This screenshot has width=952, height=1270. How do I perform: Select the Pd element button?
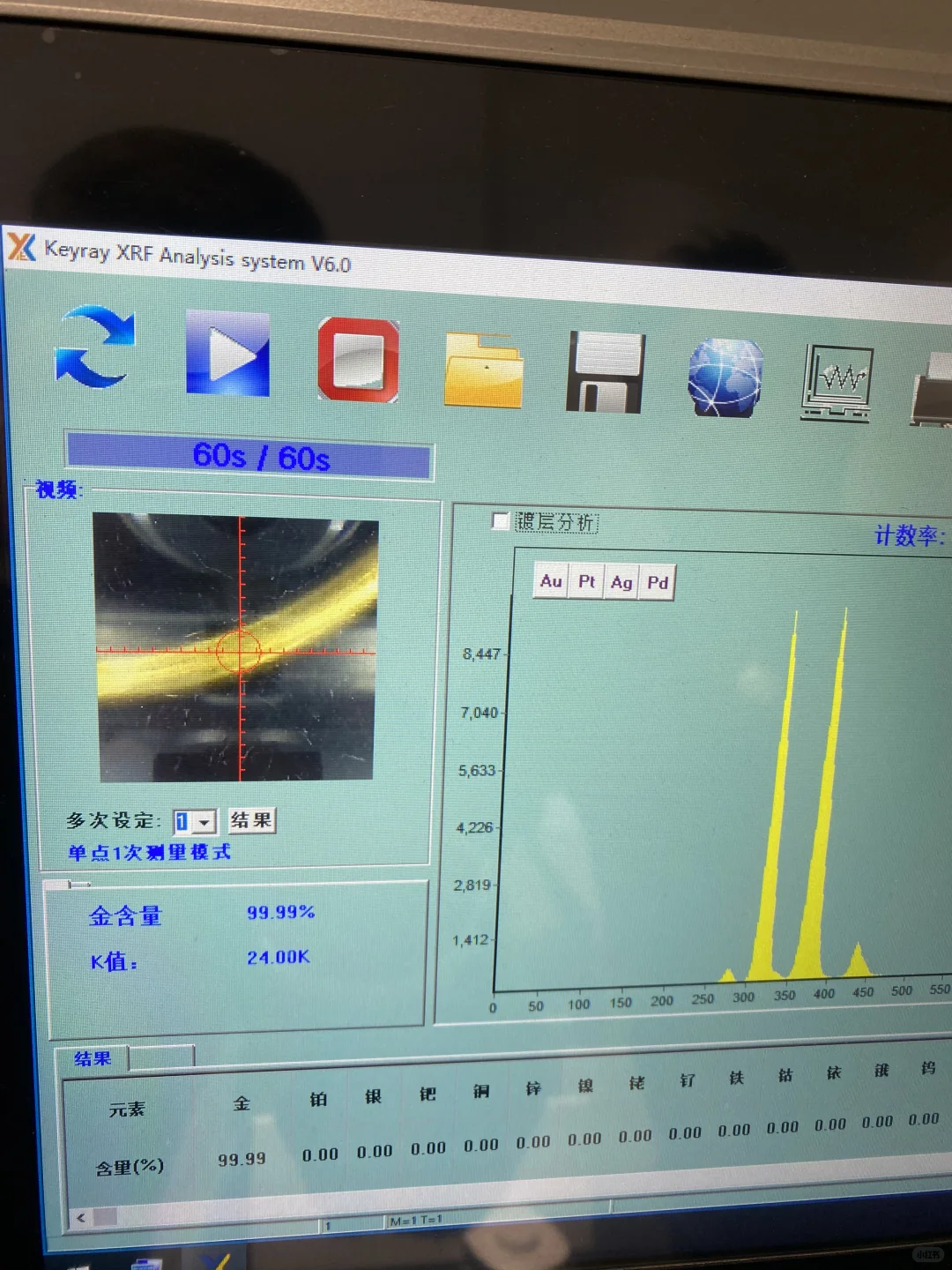point(657,583)
